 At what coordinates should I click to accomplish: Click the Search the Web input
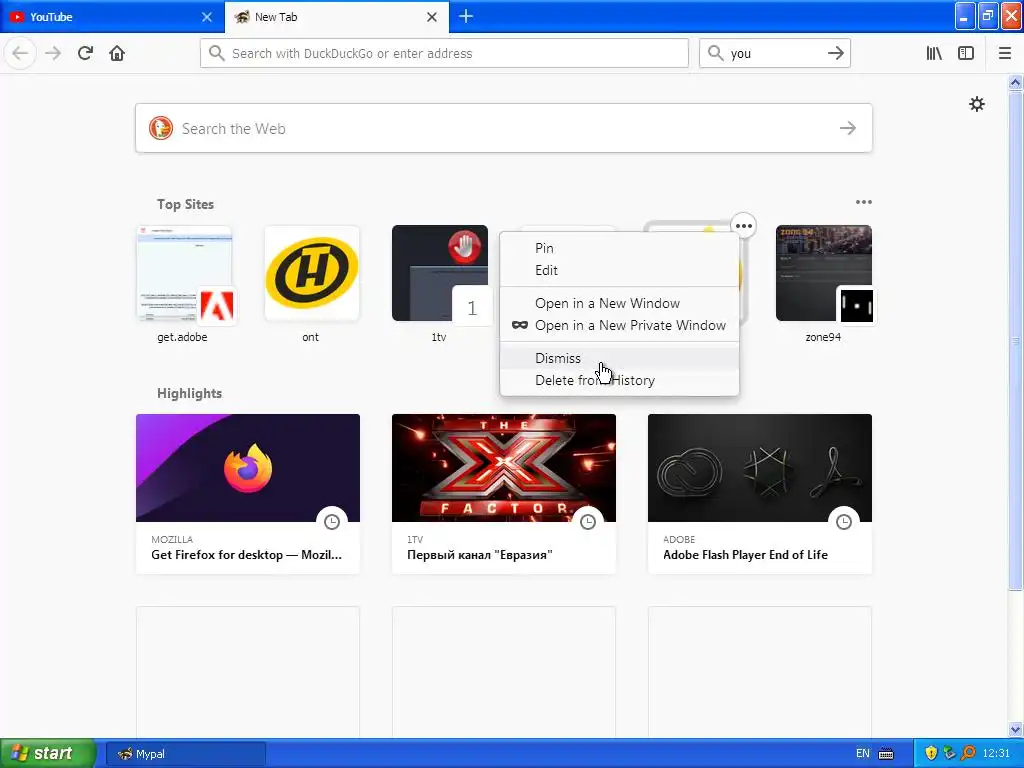click(504, 128)
